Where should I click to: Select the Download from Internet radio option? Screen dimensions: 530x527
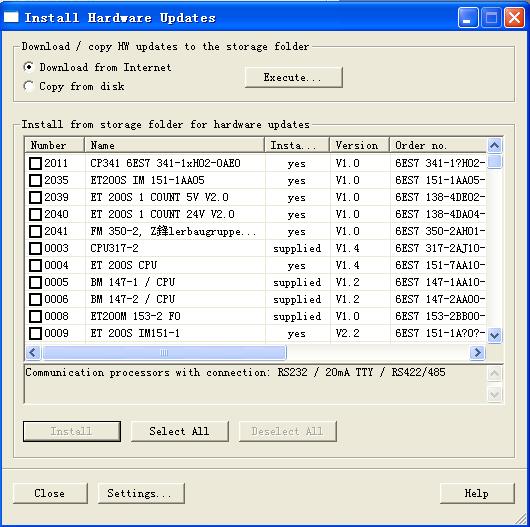tap(29, 67)
